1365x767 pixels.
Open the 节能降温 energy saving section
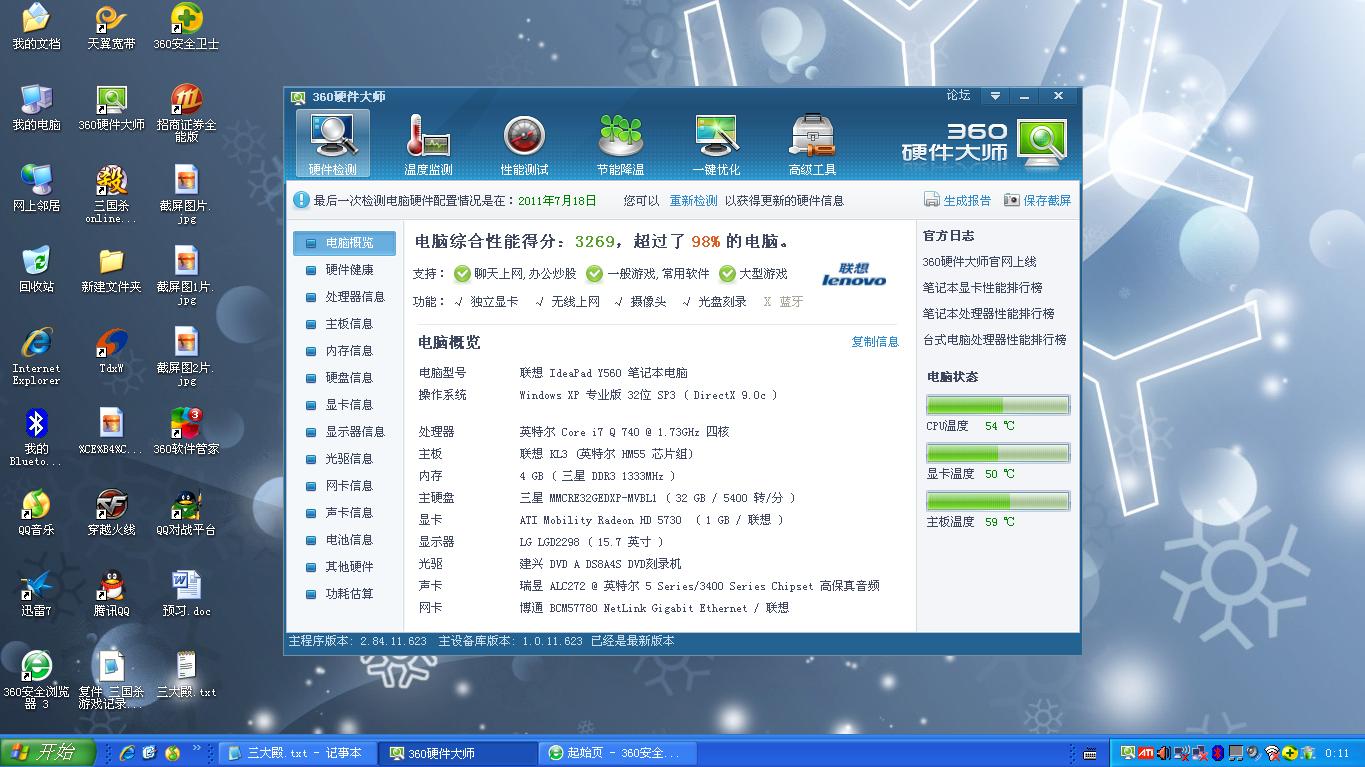click(620, 144)
